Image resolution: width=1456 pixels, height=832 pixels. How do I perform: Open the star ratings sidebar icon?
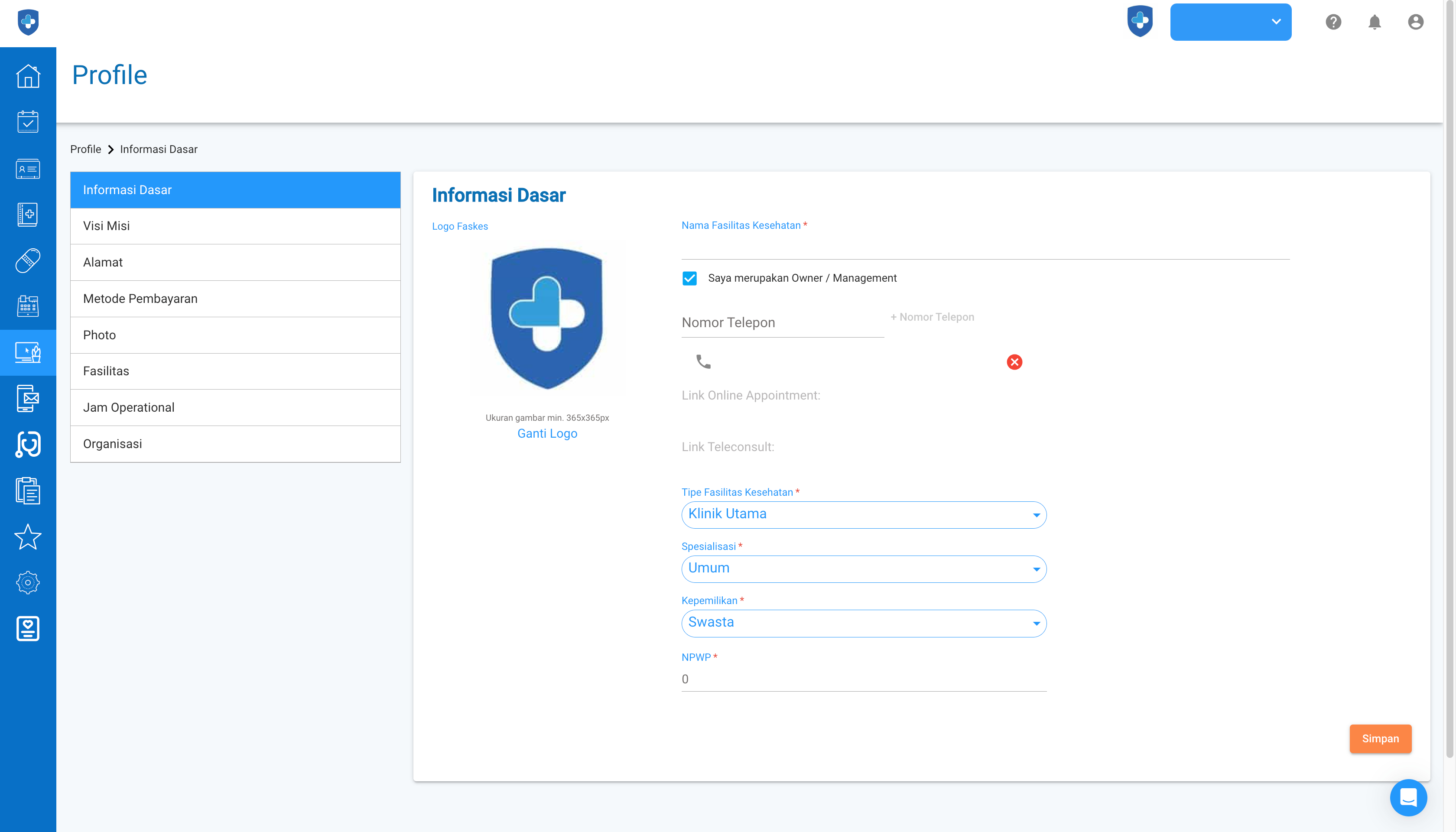[x=27, y=536]
